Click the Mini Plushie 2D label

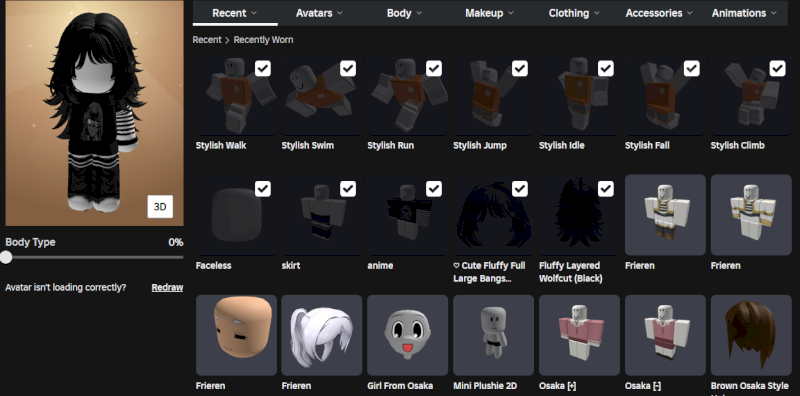[485, 386]
